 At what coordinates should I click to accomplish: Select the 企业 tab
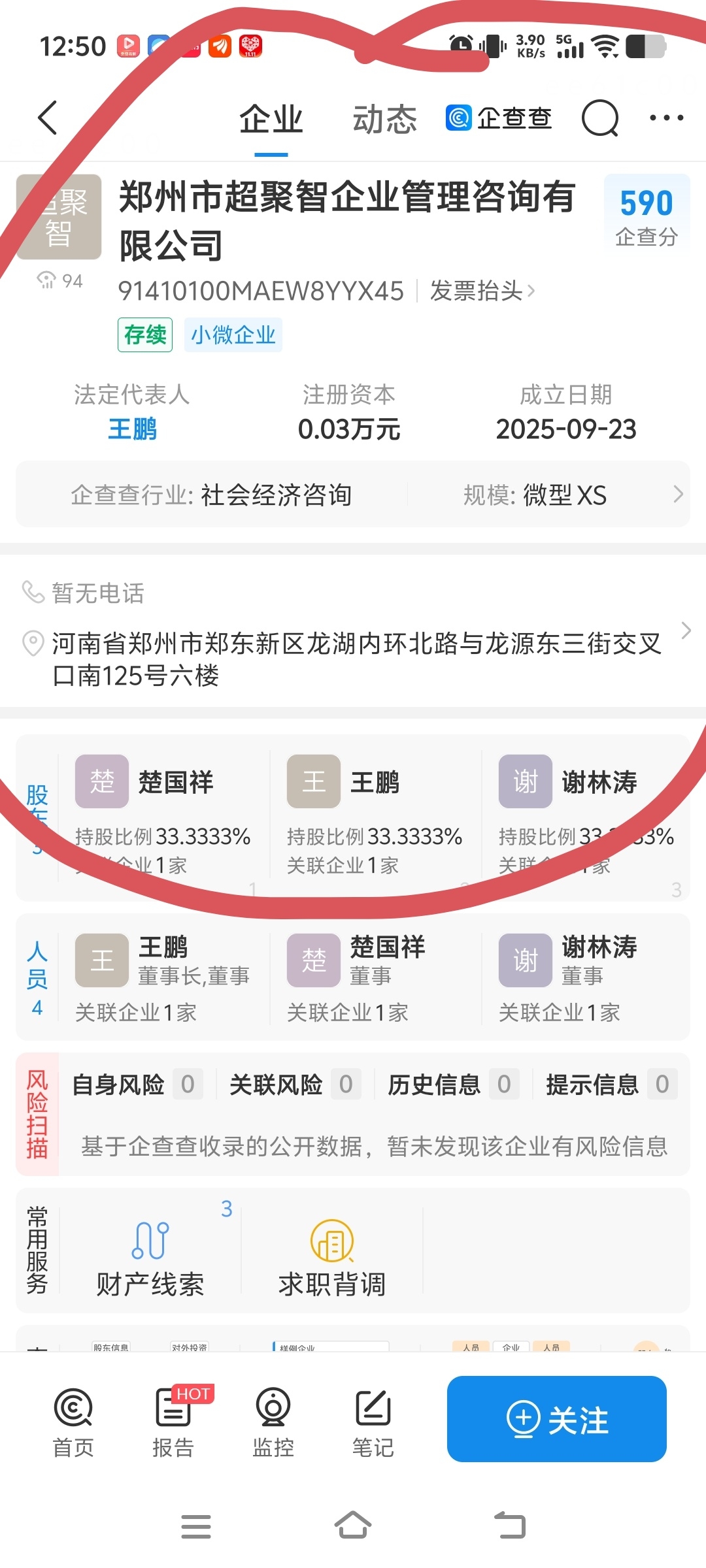[x=271, y=120]
